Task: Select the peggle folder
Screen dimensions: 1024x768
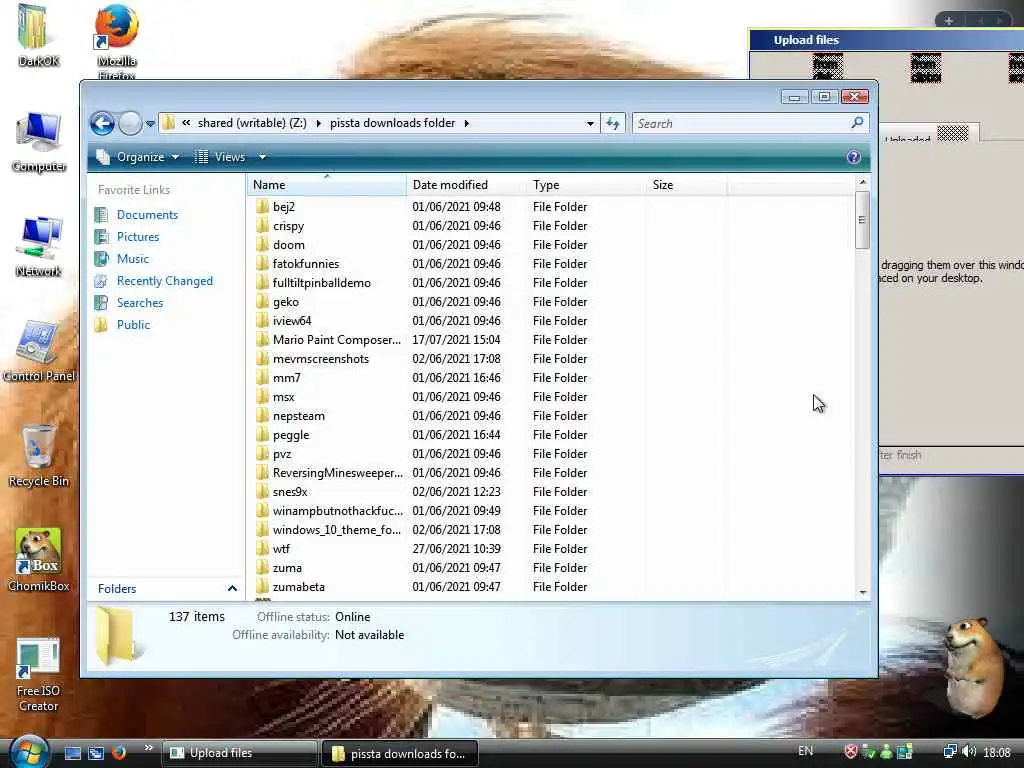Action: click(291, 434)
